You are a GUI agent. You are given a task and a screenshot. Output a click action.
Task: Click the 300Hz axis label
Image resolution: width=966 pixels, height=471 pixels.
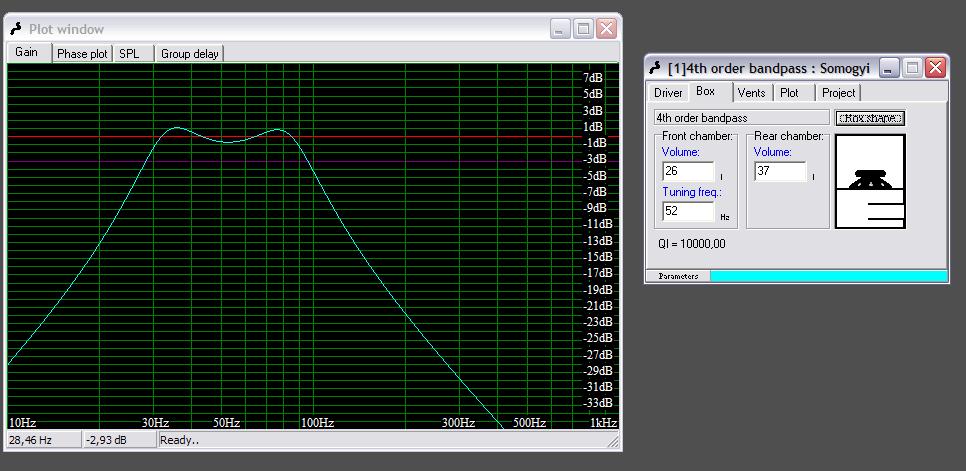[x=458, y=423]
